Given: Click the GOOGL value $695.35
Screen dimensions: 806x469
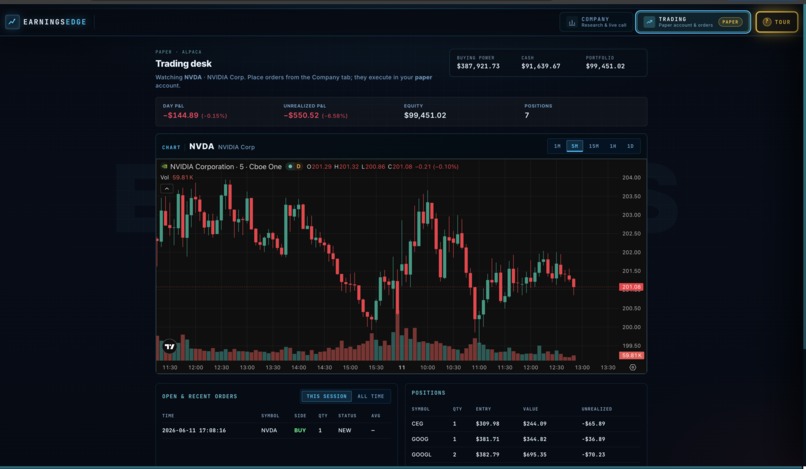Looking at the screenshot, I should [x=535, y=455].
